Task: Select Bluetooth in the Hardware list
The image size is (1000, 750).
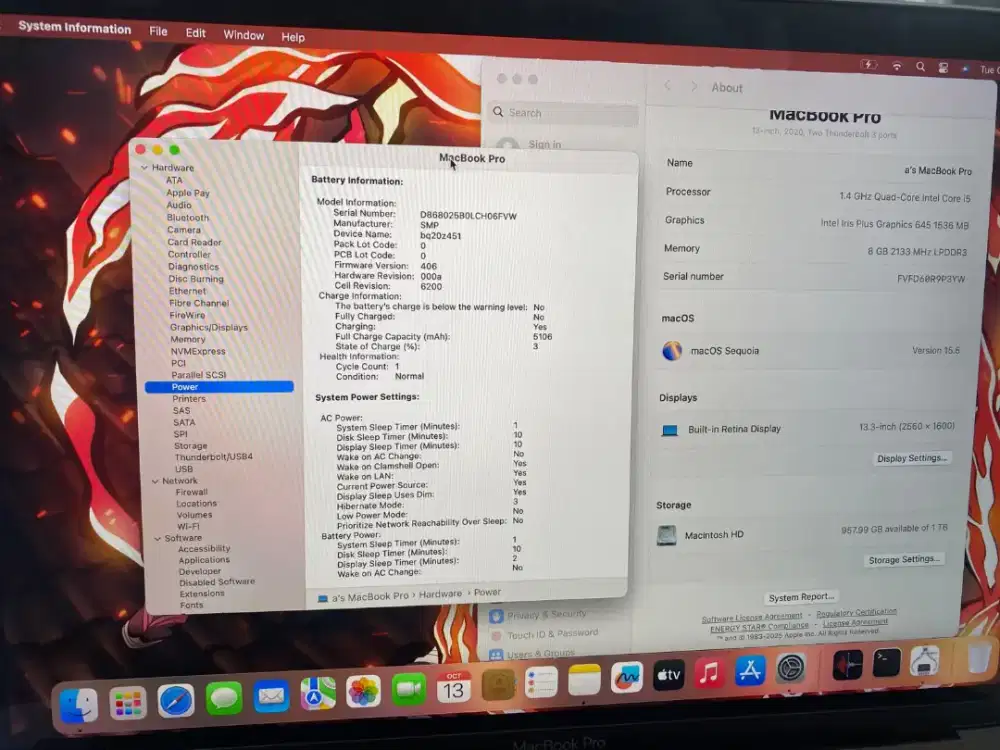Action: pyautogui.click(x=188, y=217)
